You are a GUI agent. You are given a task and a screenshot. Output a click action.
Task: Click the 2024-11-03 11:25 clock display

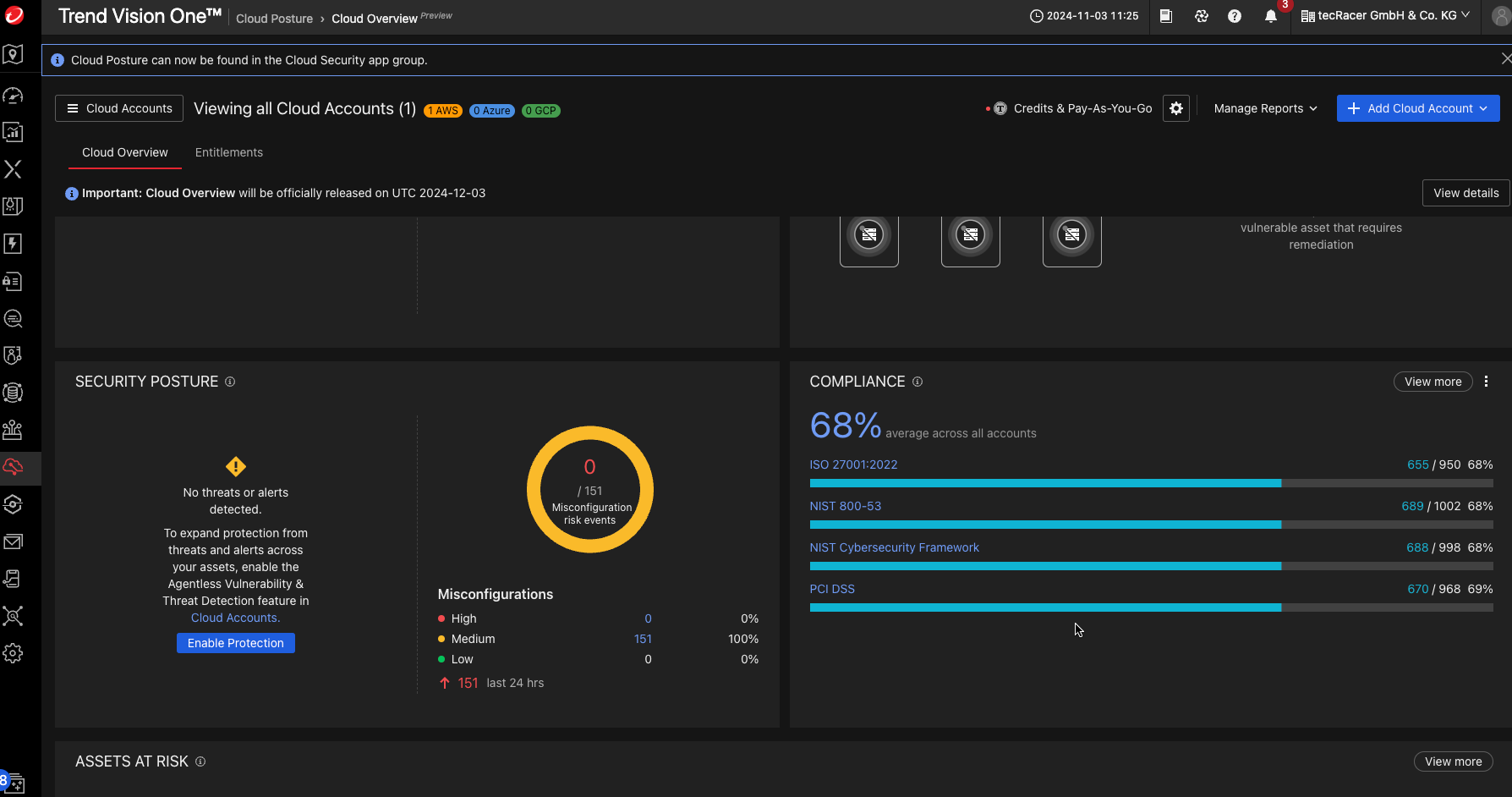tap(1084, 16)
